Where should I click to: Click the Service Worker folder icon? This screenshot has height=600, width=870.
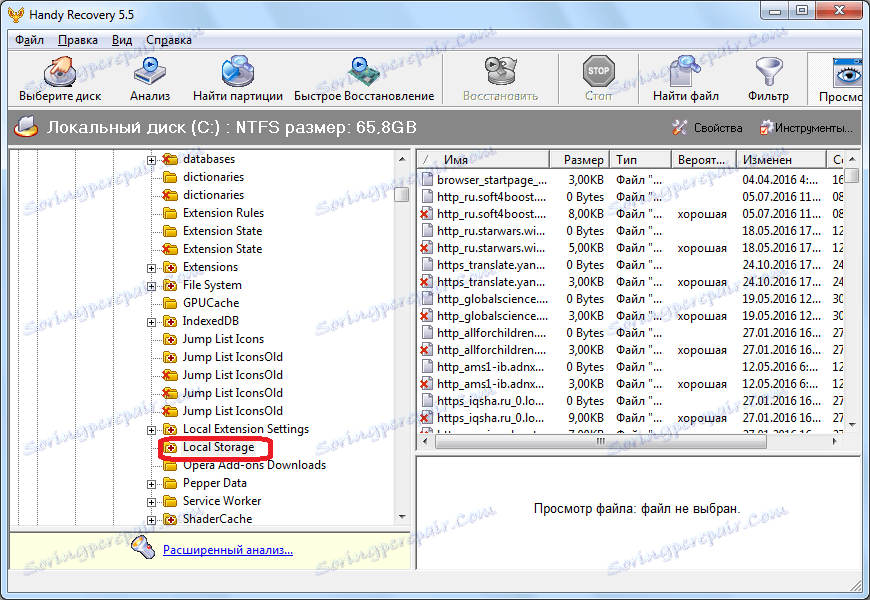point(170,501)
